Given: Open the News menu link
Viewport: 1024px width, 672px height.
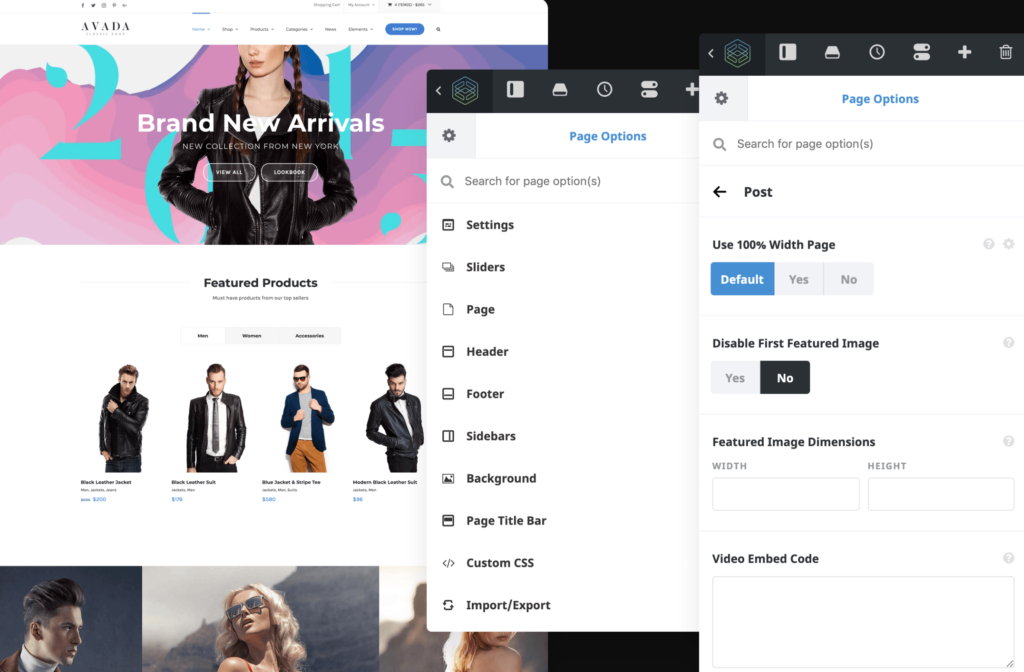Looking at the screenshot, I should click(x=330, y=29).
